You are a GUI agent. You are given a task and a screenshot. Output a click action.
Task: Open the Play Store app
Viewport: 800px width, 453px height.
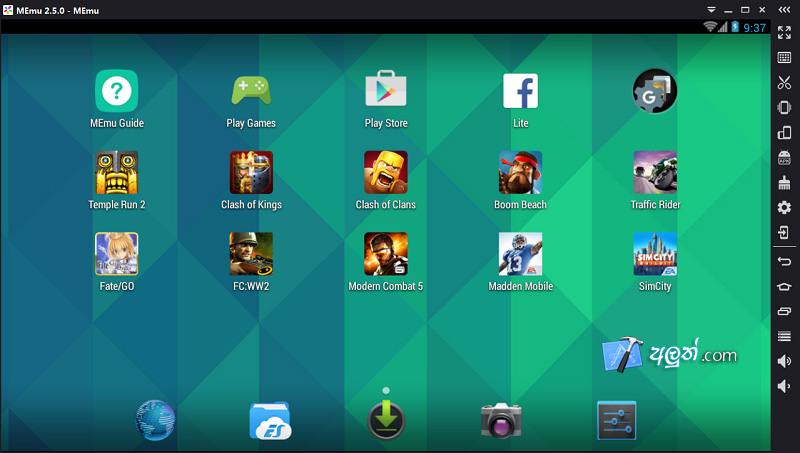coord(386,89)
